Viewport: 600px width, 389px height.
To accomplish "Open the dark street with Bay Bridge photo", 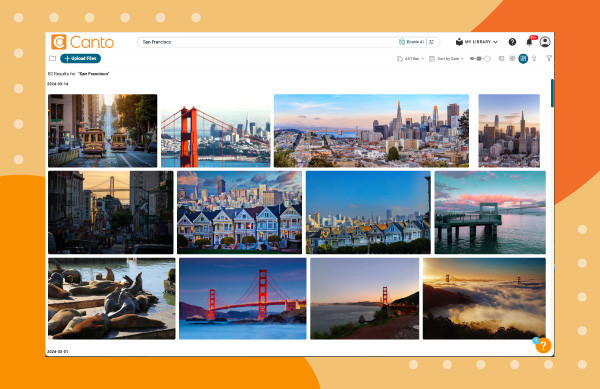I will (x=111, y=212).
